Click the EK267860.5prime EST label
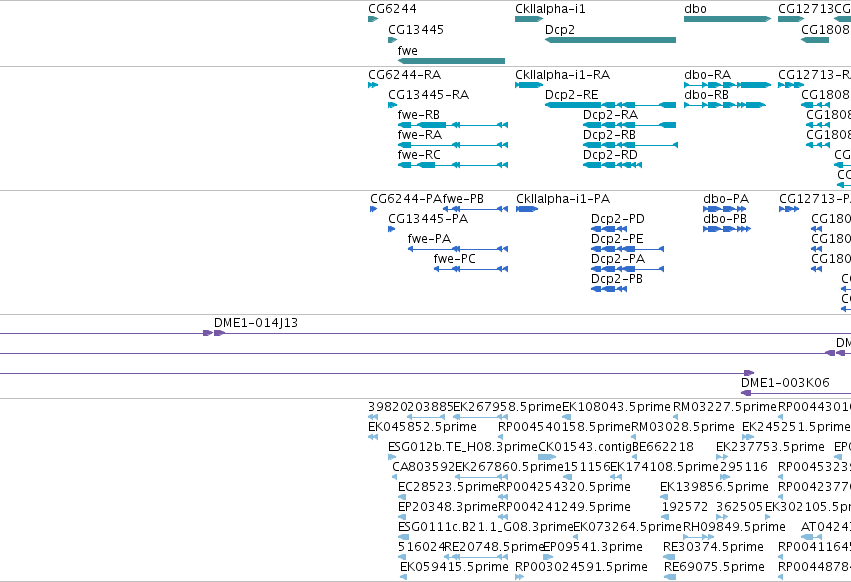 [509, 467]
